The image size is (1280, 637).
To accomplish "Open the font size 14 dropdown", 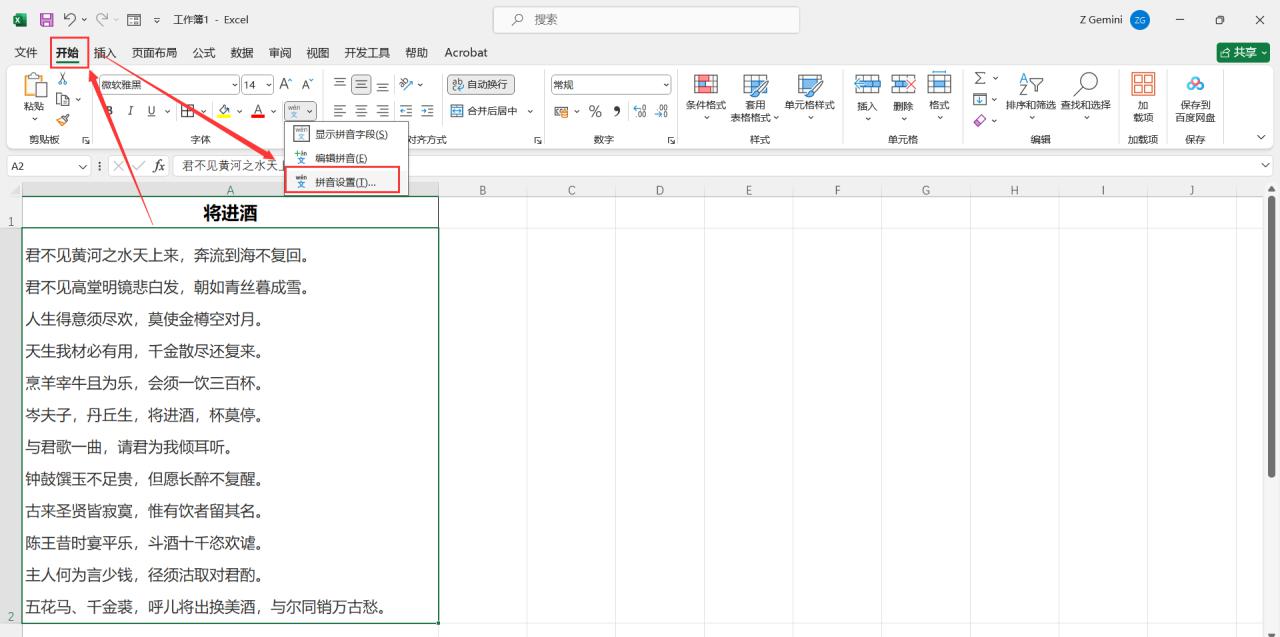I will (268, 85).
